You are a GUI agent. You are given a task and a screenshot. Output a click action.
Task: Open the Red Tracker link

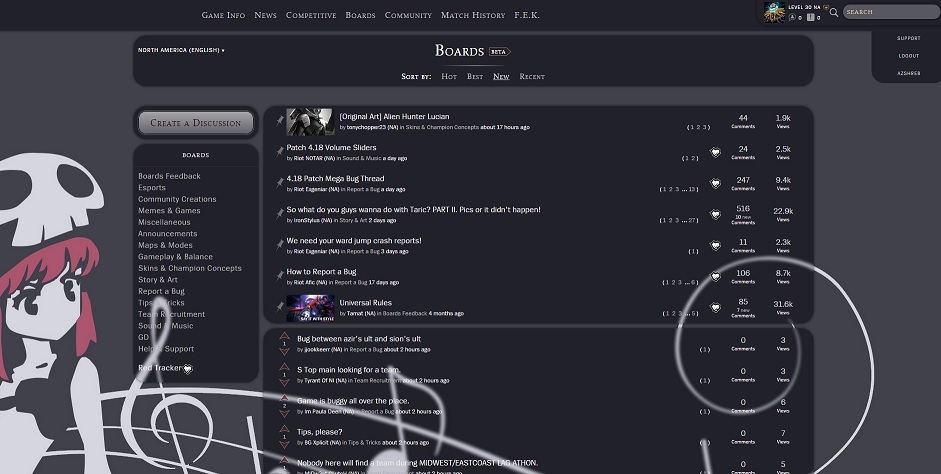160,368
